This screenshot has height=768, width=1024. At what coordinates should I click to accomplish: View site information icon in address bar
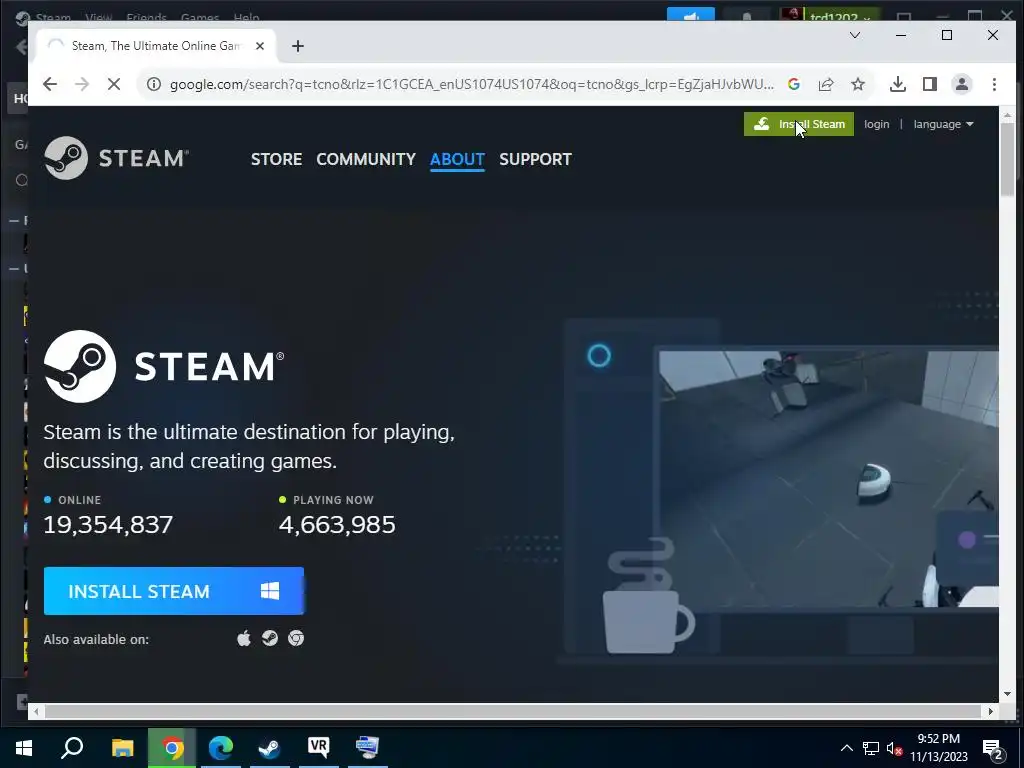tap(153, 84)
